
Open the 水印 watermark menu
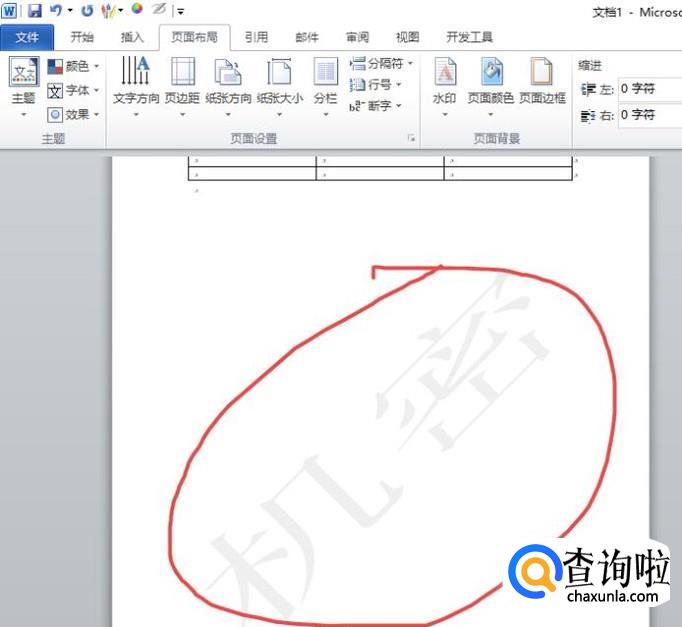(x=445, y=86)
